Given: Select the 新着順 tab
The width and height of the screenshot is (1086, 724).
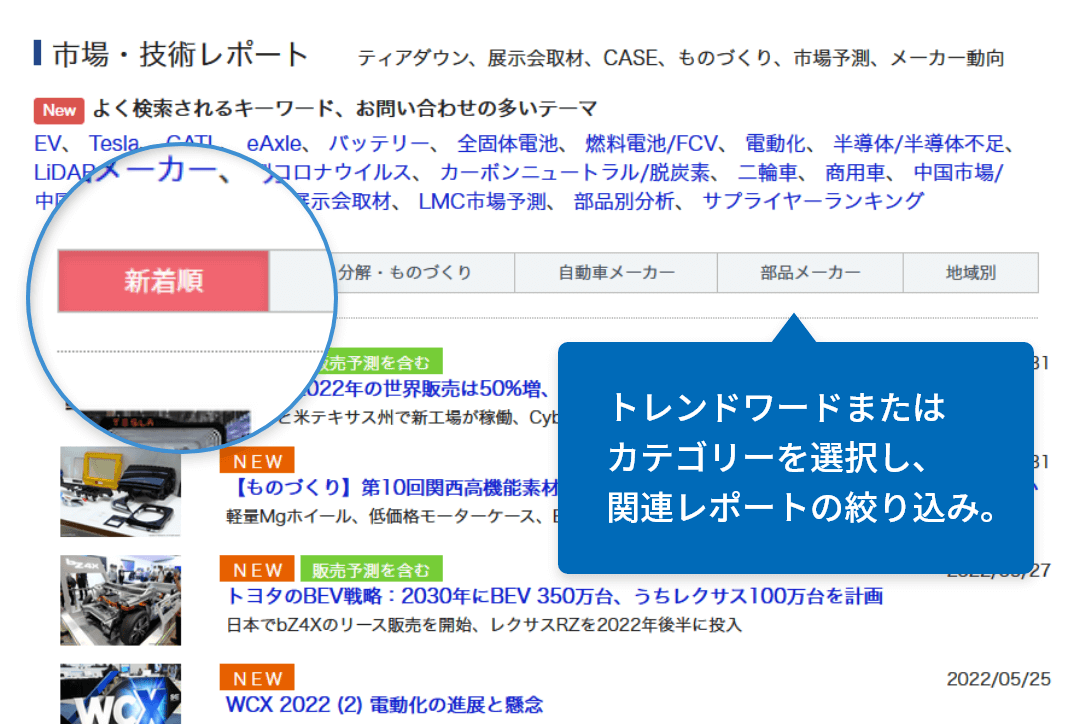Looking at the screenshot, I should pos(163,281).
